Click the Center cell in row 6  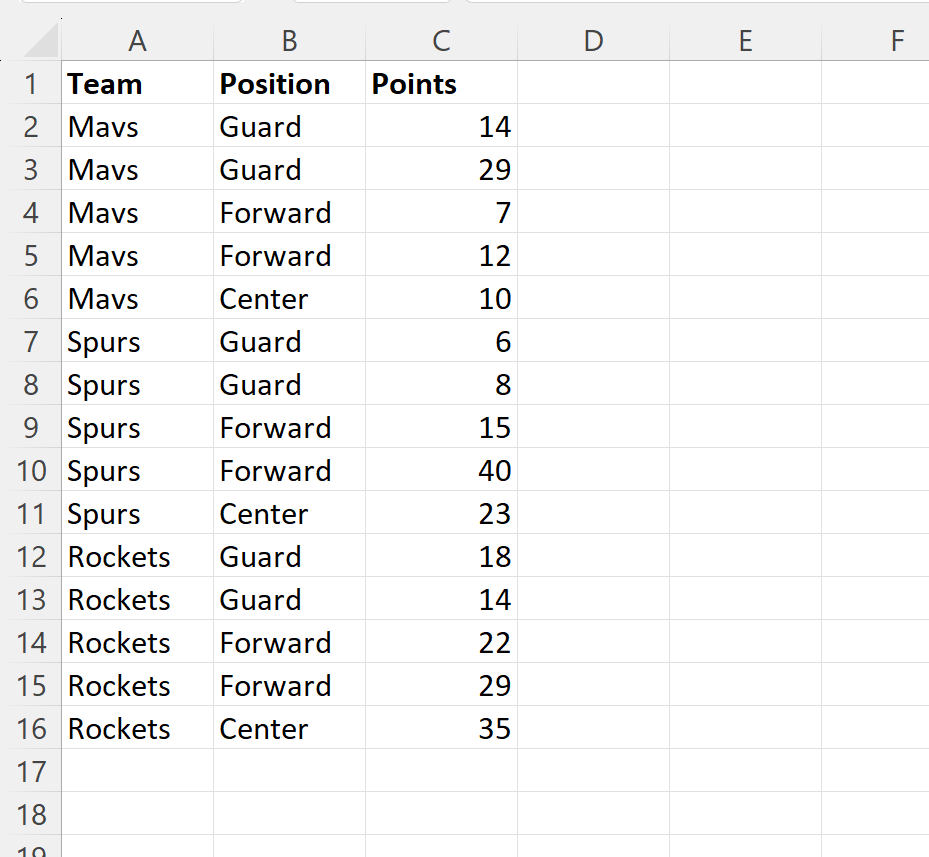[290, 298]
